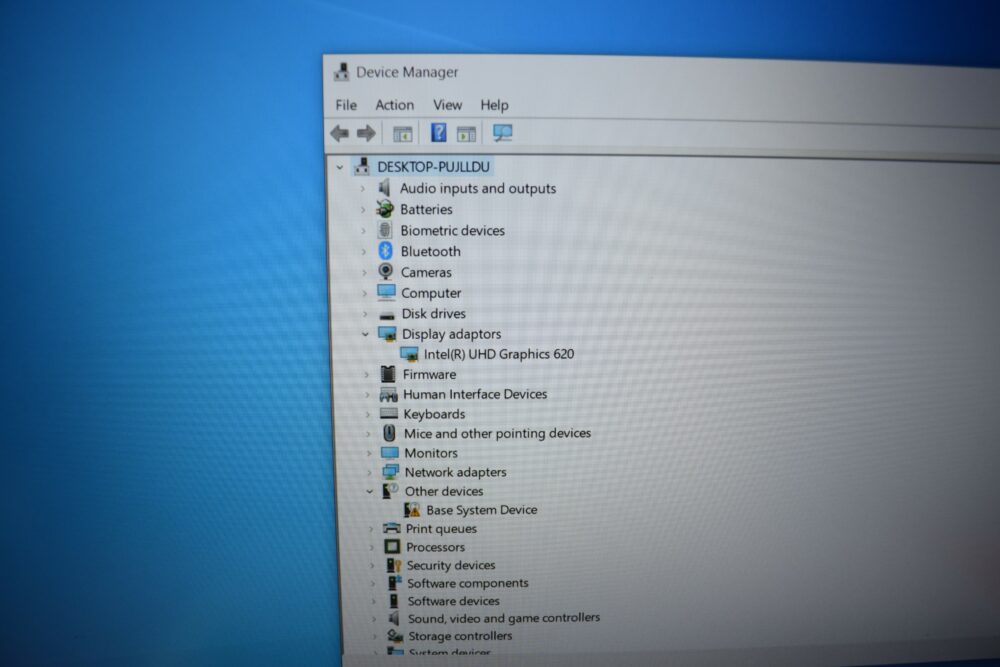Click the Software components icon

(394, 583)
